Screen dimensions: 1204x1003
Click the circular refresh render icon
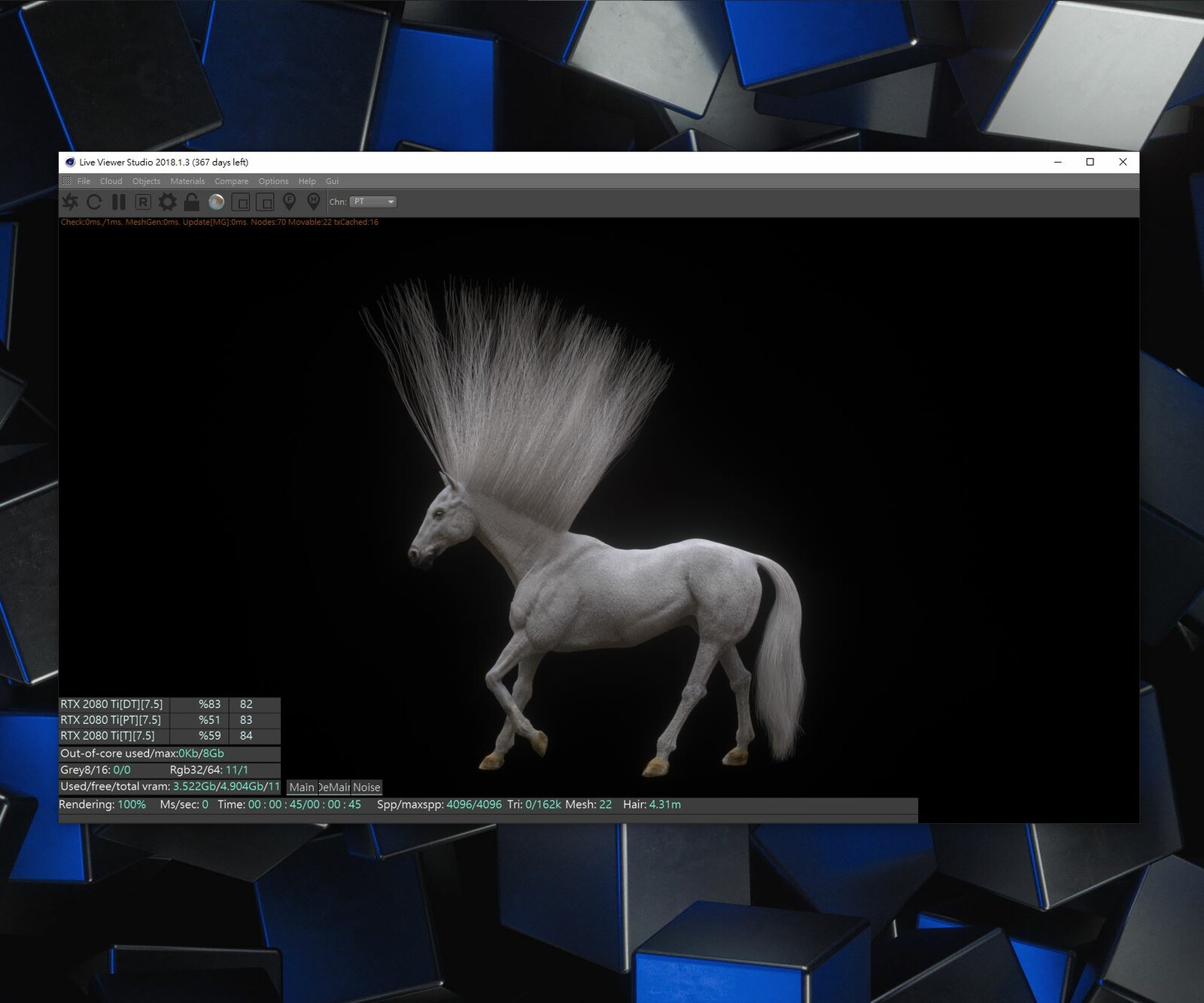[x=94, y=202]
